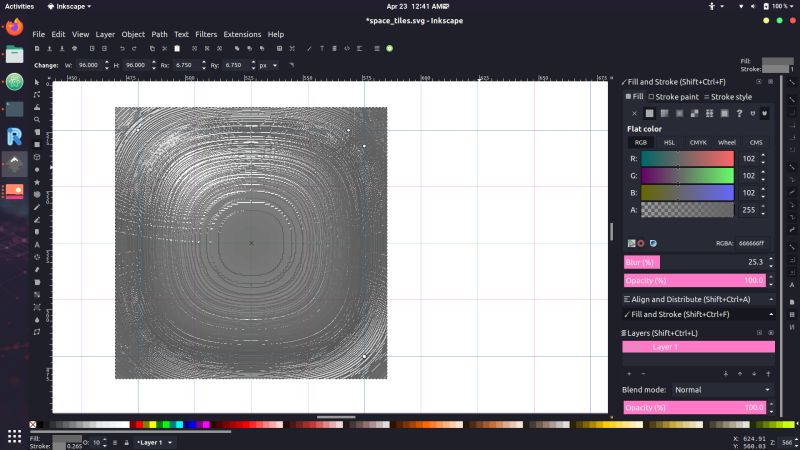Viewport: 800px width, 450px height.
Task: Click the Opacity slider under Blur
Action: click(x=694, y=281)
